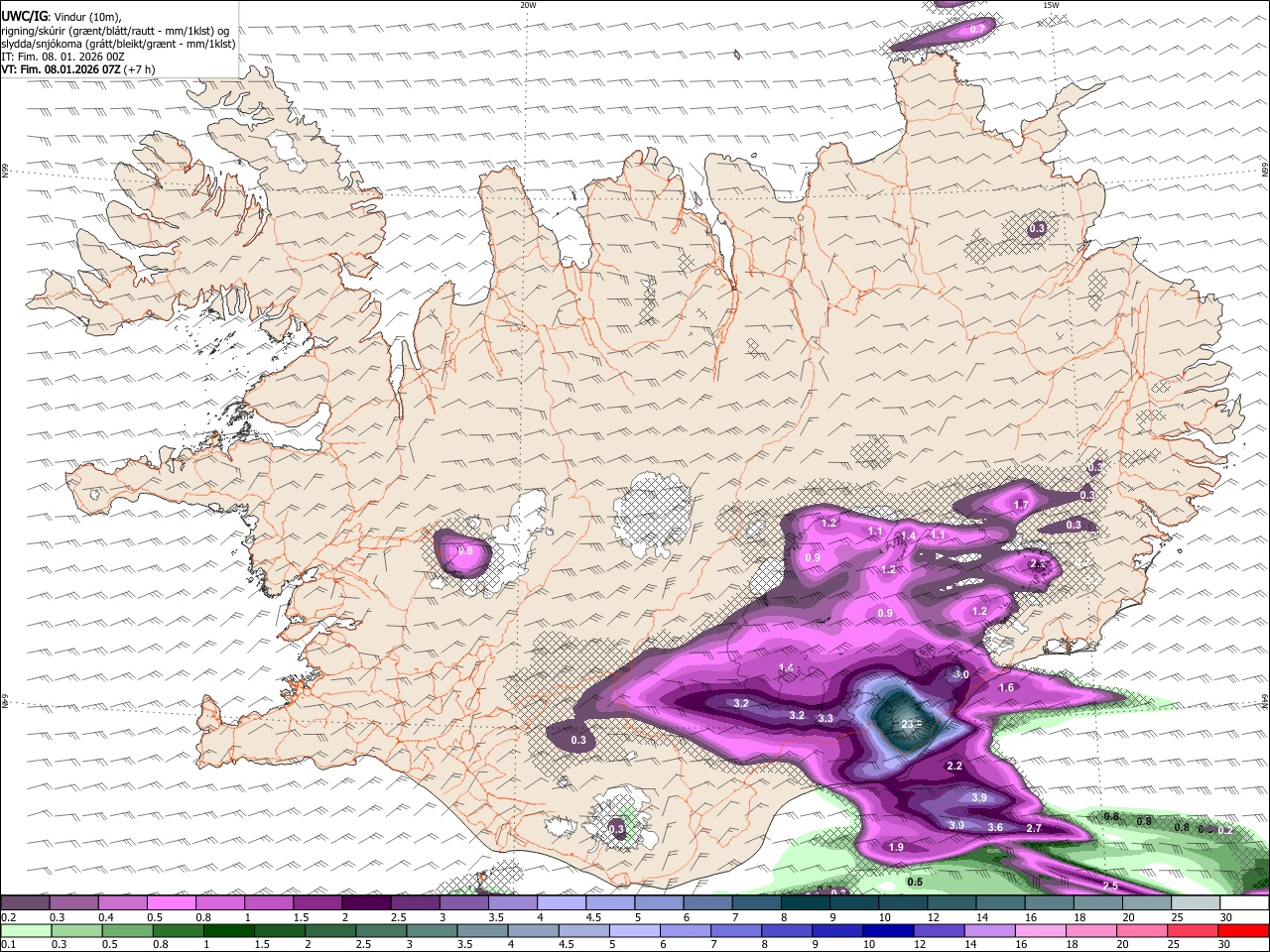The image size is (1270, 952).
Task: Click the "0.8" value in the western pink patch
Action: click(x=463, y=551)
